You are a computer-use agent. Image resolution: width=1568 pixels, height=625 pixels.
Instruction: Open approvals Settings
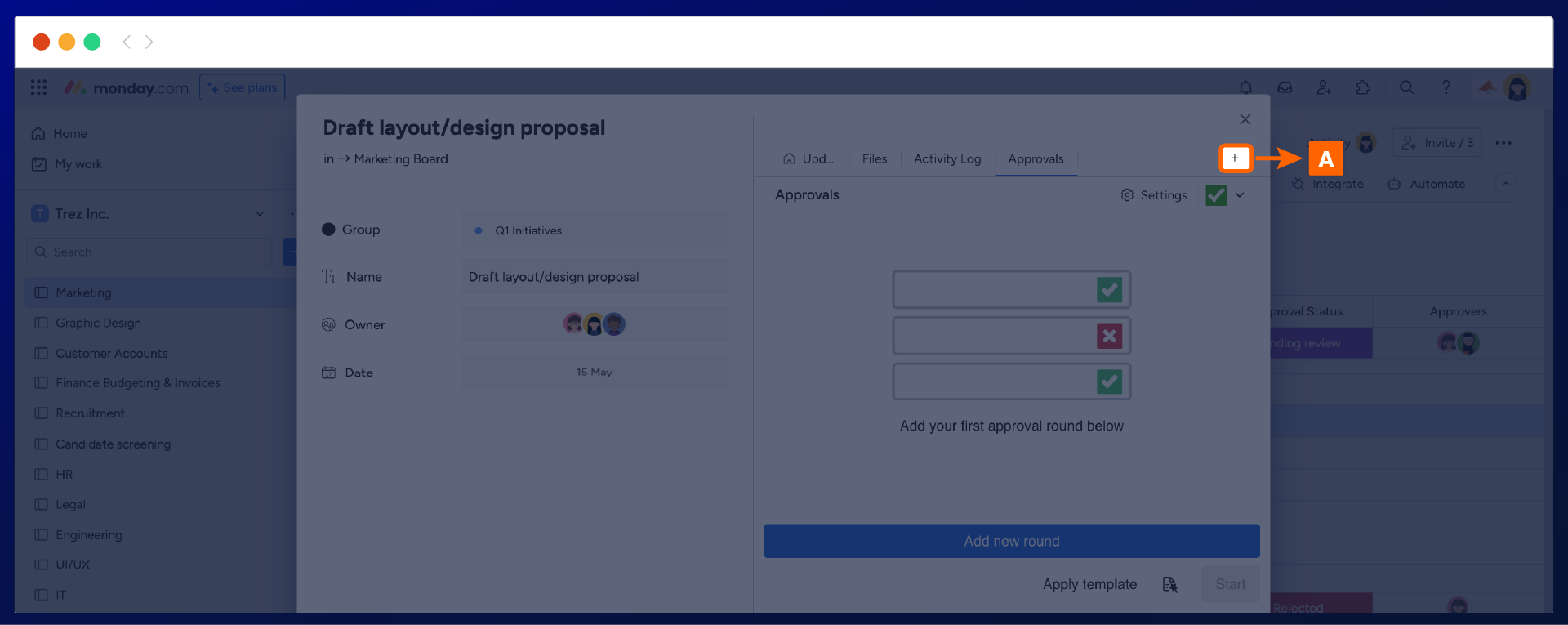(1154, 195)
